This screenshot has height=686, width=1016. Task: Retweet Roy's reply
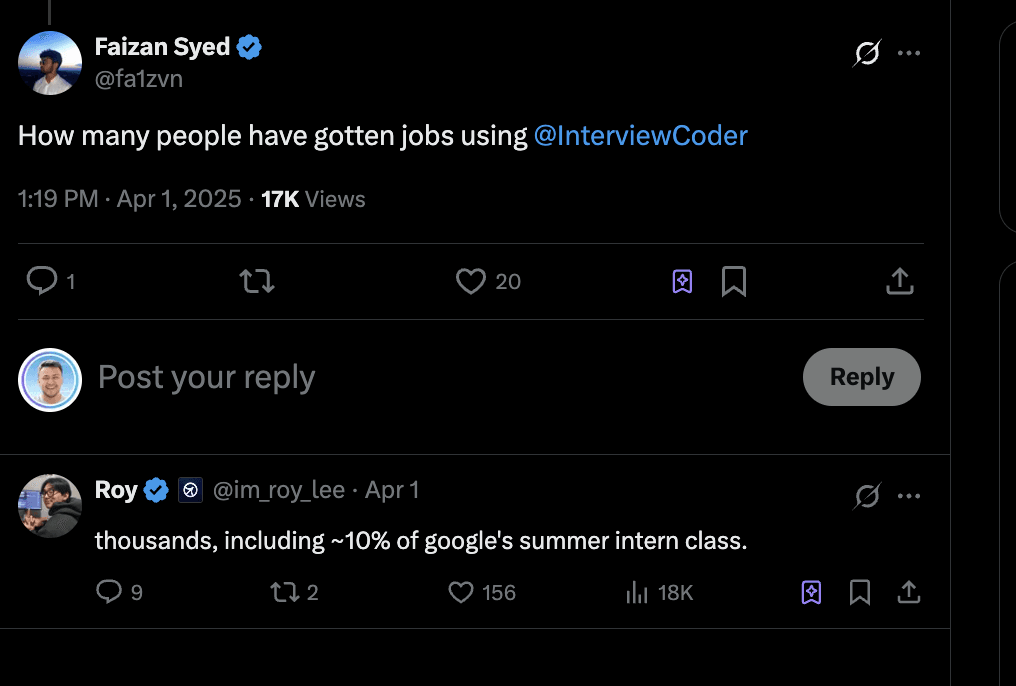point(284,592)
